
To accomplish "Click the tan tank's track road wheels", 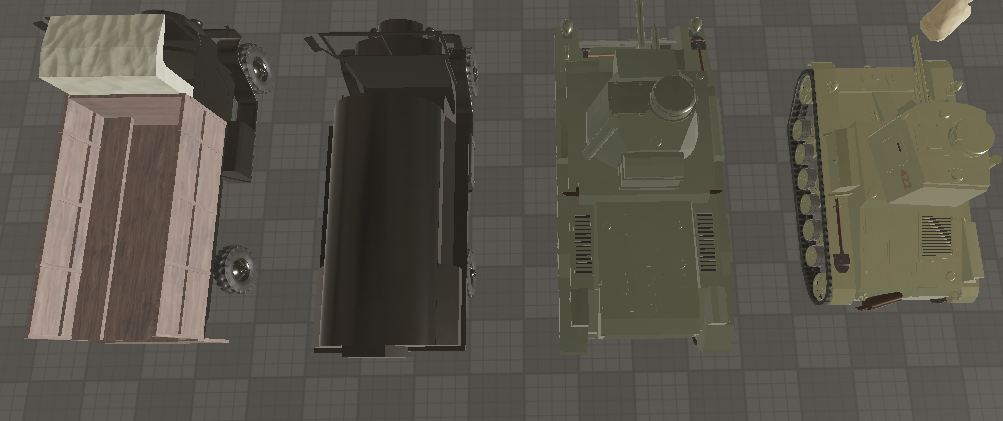I will pyautogui.click(x=810, y=190).
